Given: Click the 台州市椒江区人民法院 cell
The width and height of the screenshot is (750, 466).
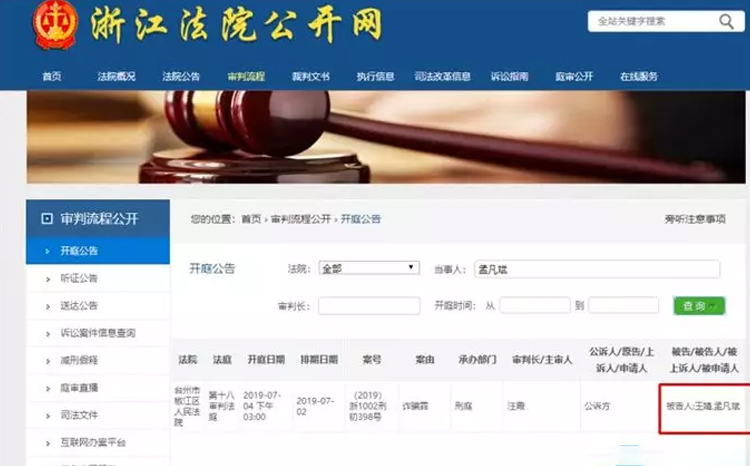Looking at the screenshot, I should click(187, 406).
